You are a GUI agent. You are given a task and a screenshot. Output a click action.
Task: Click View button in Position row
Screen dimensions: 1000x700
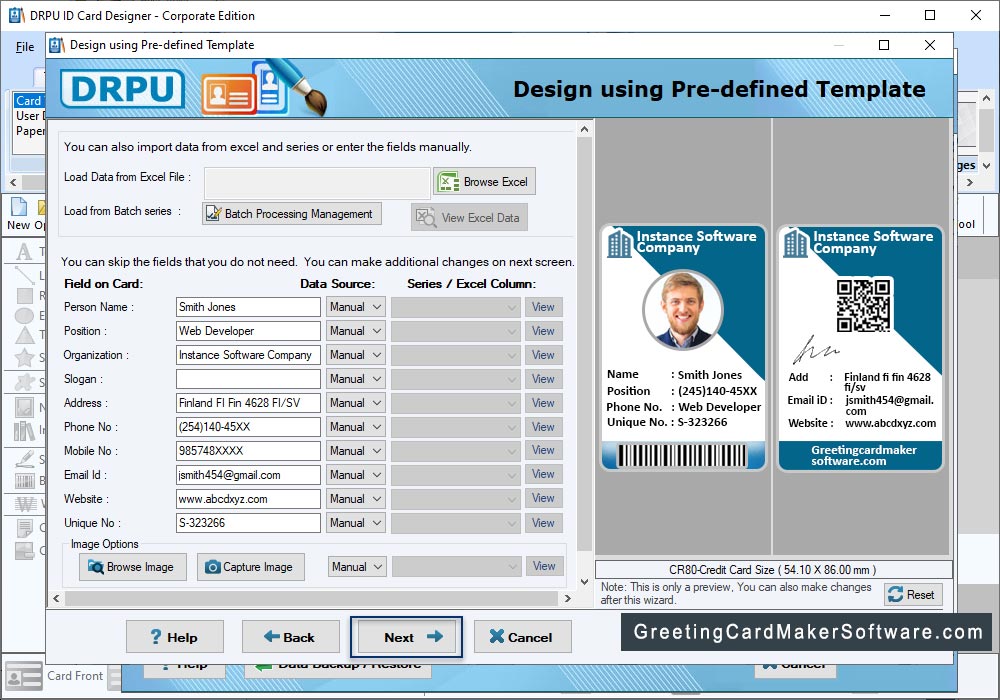click(543, 331)
